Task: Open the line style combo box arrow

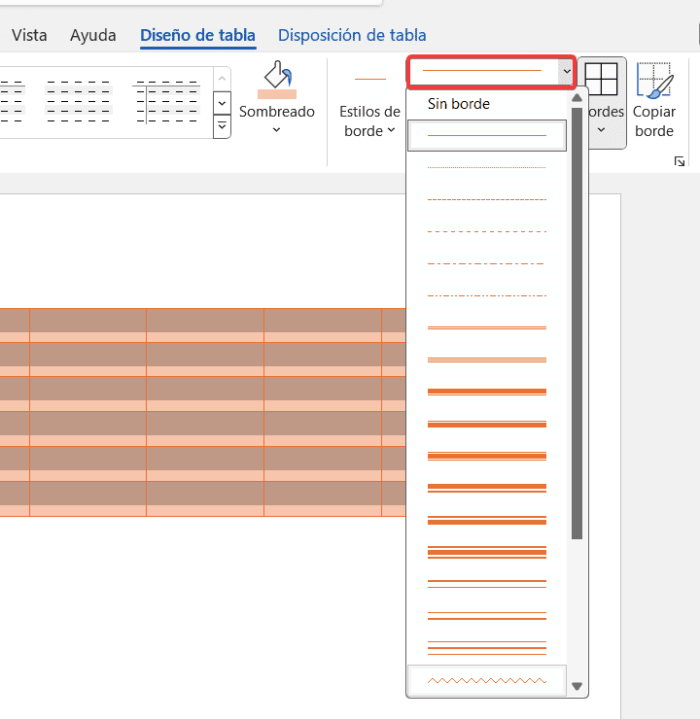Action: 567,71
